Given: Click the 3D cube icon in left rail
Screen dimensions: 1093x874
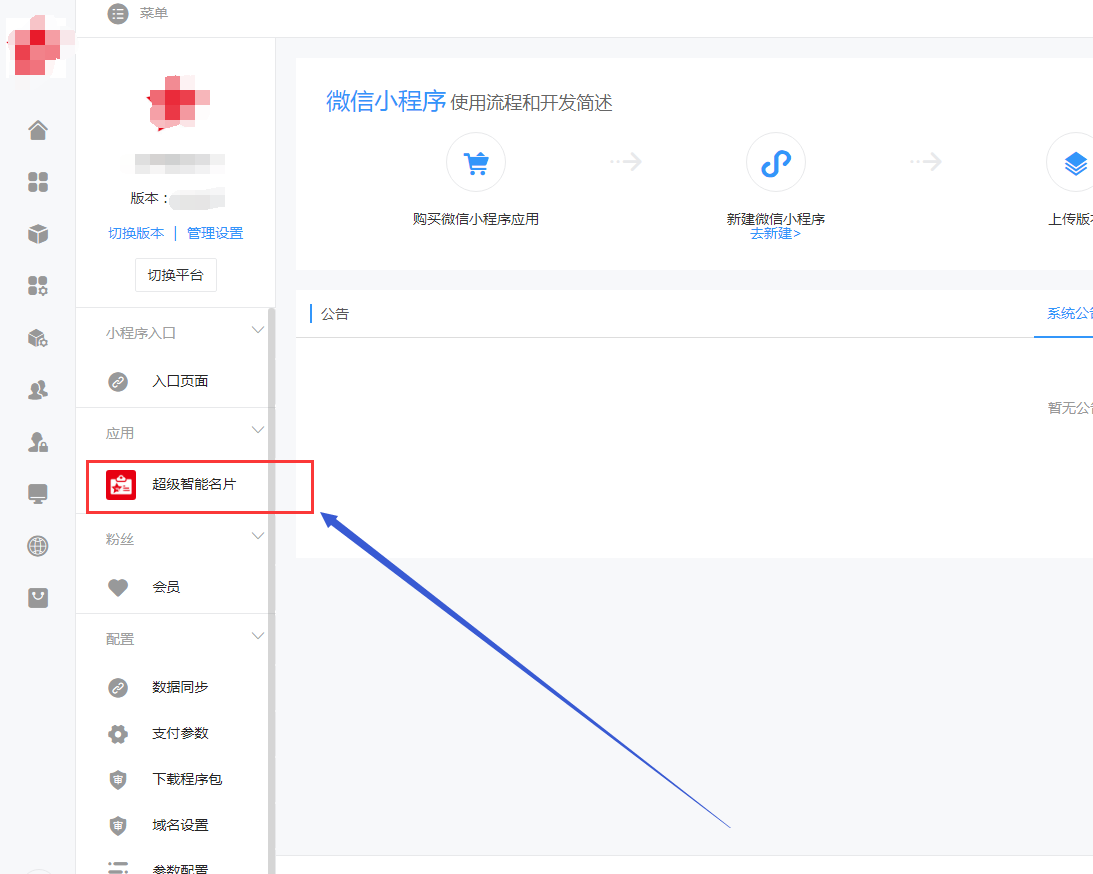Looking at the screenshot, I should [x=38, y=234].
